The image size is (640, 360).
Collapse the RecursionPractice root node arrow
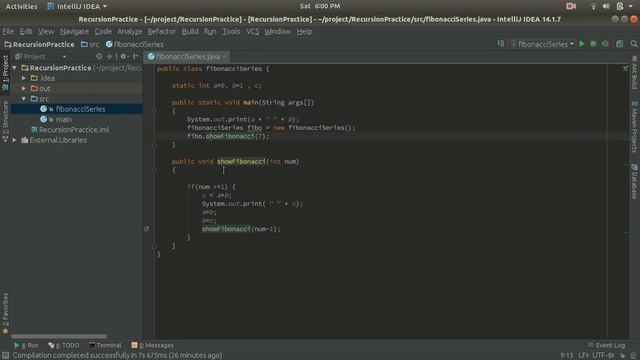[15, 68]
